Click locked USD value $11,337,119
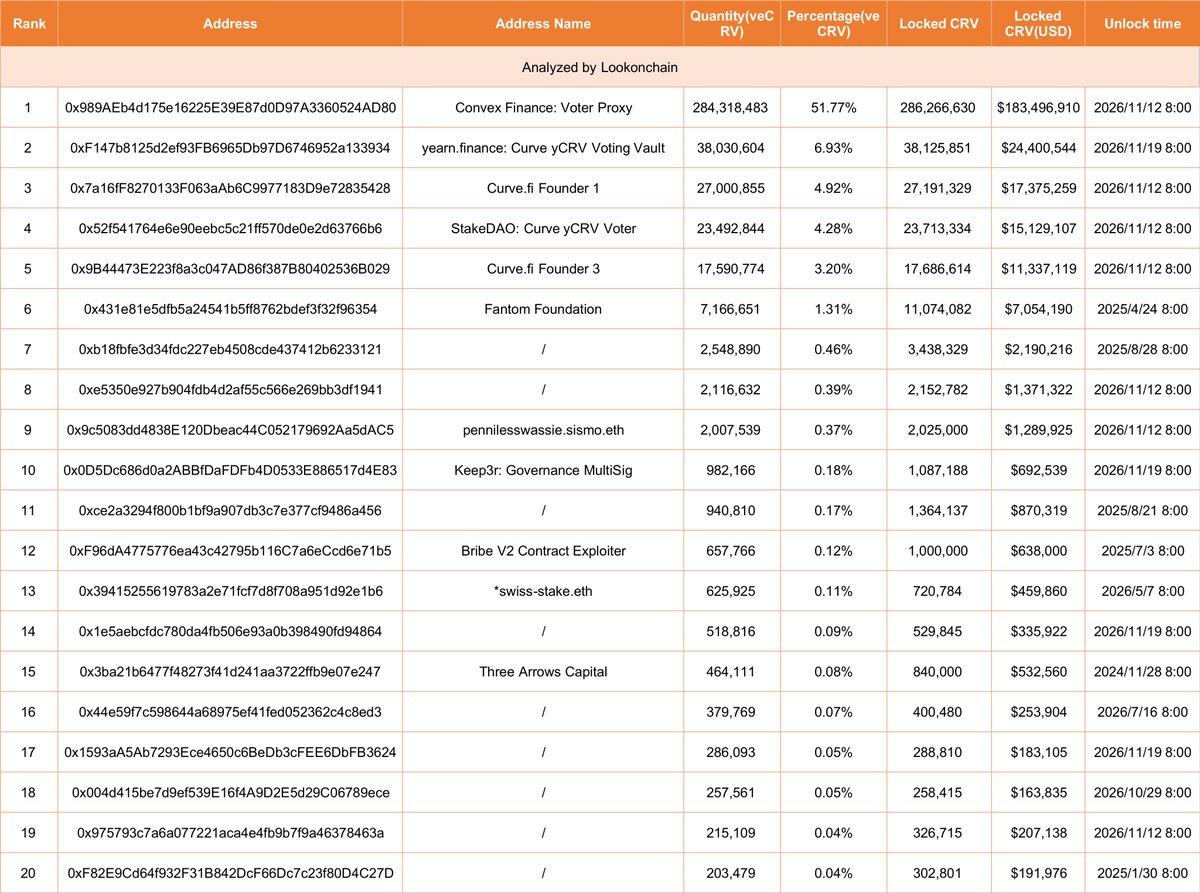The height and width of the screenshot is (893, 1200). [1038, 269]
